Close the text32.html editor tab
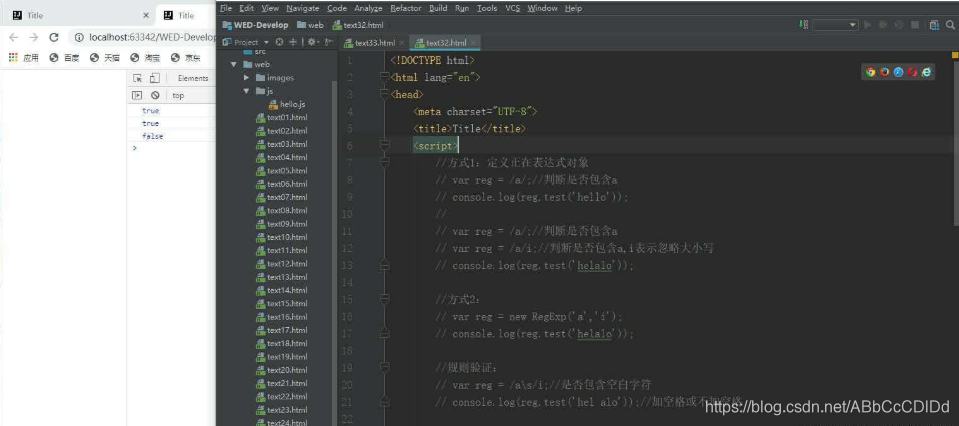Screen dimensions: 959x426 tap(473, 43)
